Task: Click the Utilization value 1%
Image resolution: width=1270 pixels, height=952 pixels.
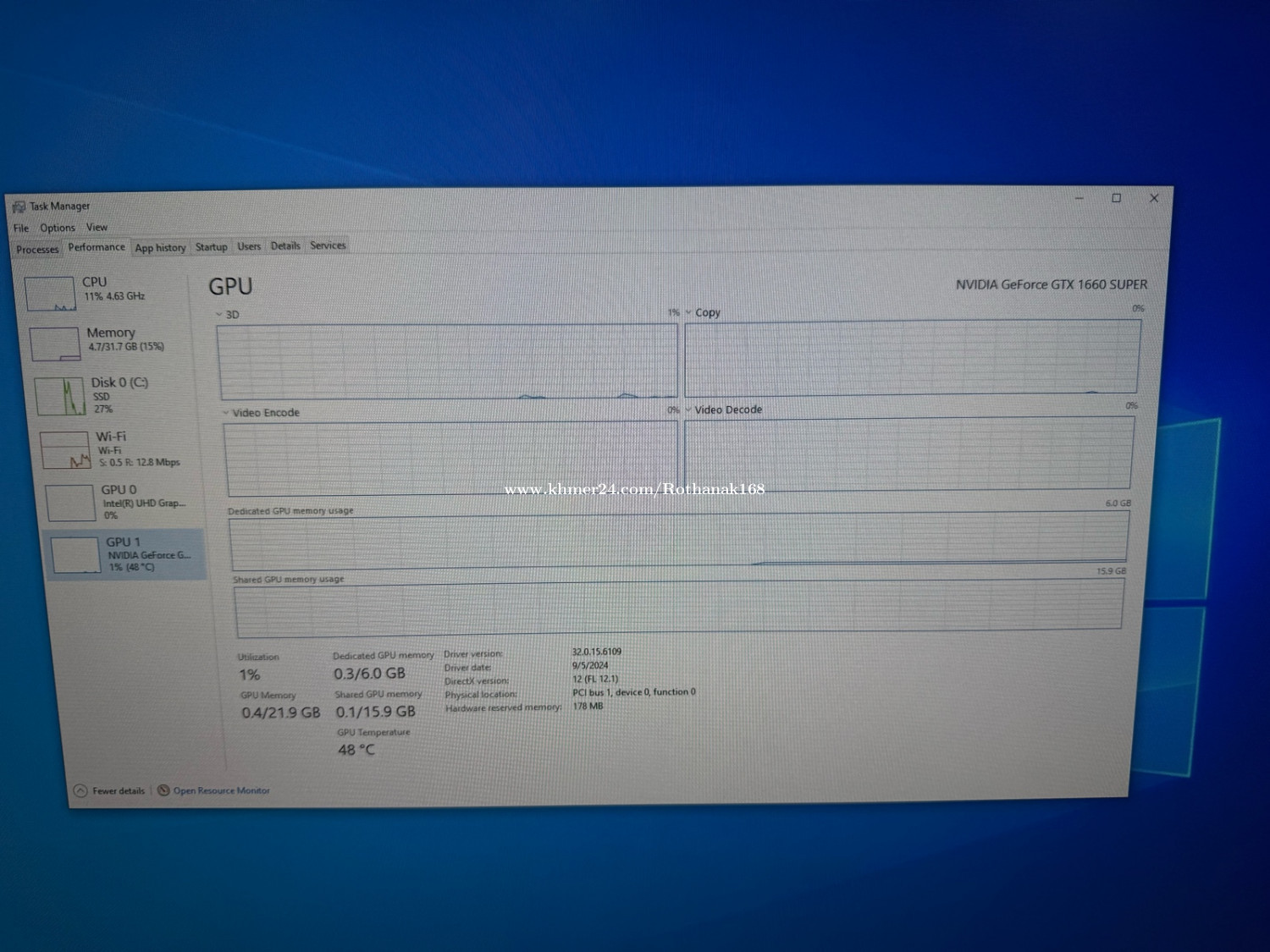Action: [250, 675]
